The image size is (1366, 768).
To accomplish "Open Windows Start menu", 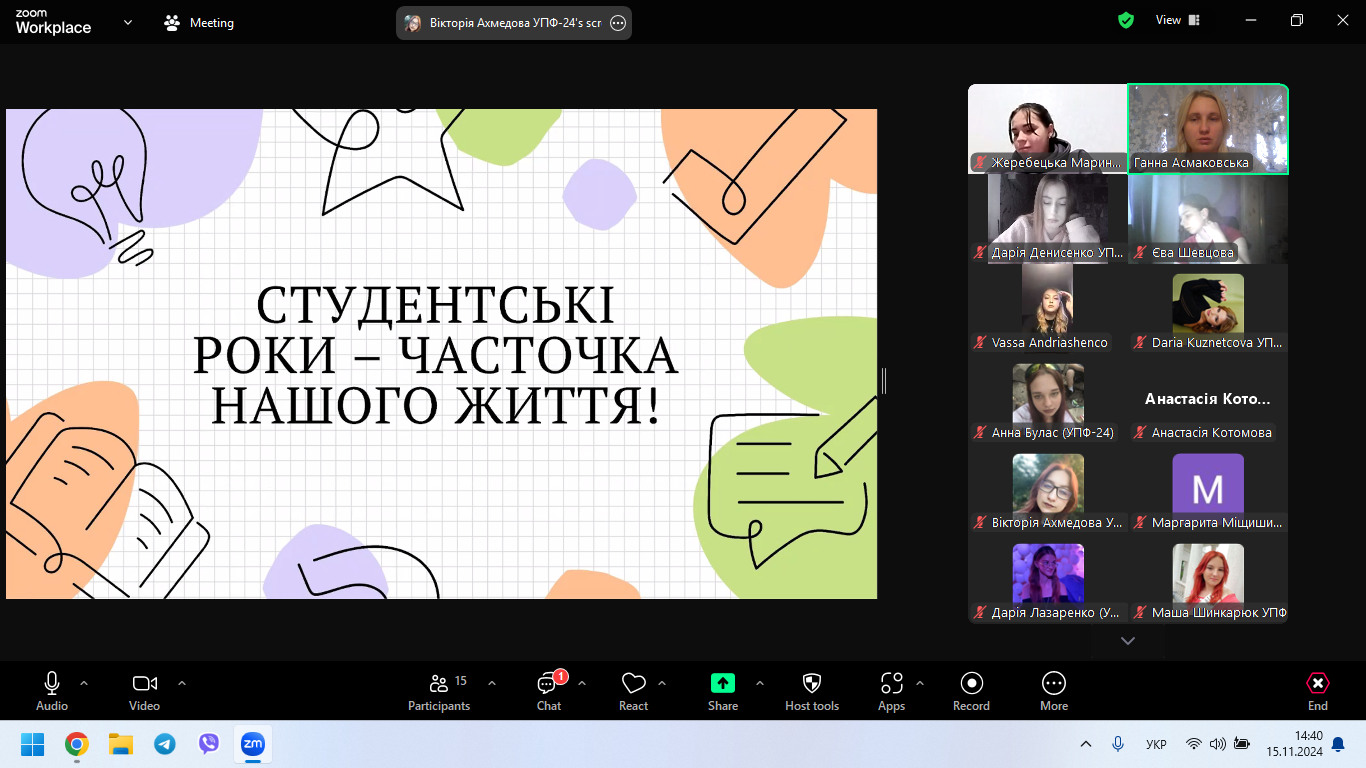I will 33,744.
